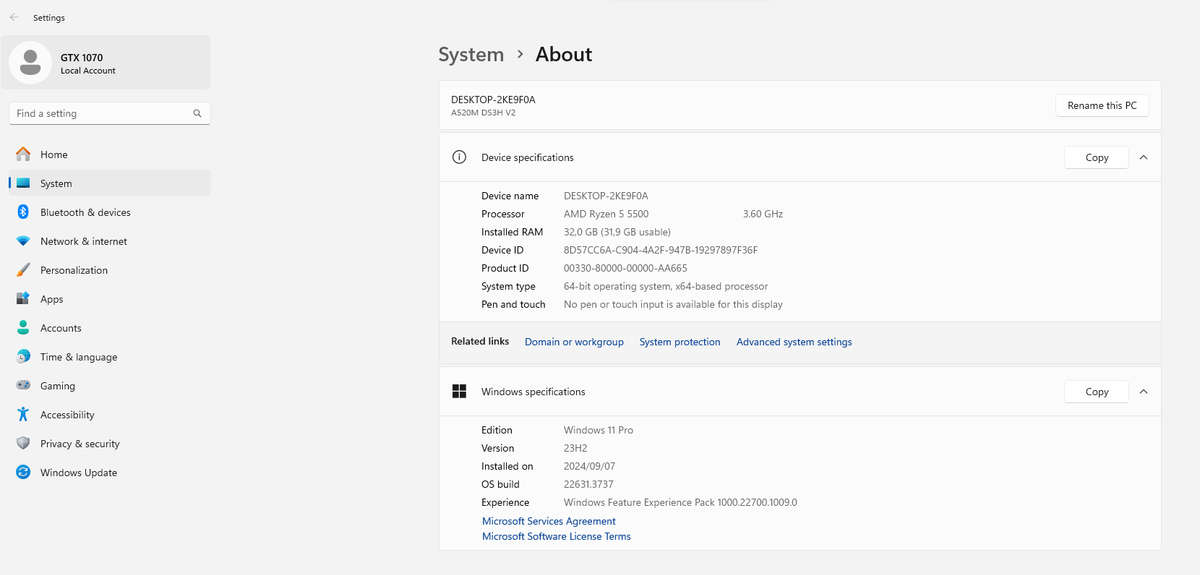Open Network & internet wifi icon
Screen dimensions: 1200x575
coord(23,241)
